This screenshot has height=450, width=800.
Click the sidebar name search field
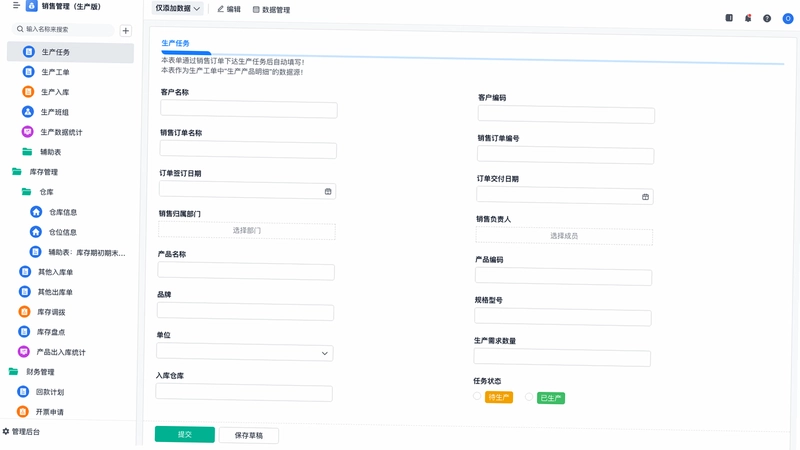tap(63, 30)
